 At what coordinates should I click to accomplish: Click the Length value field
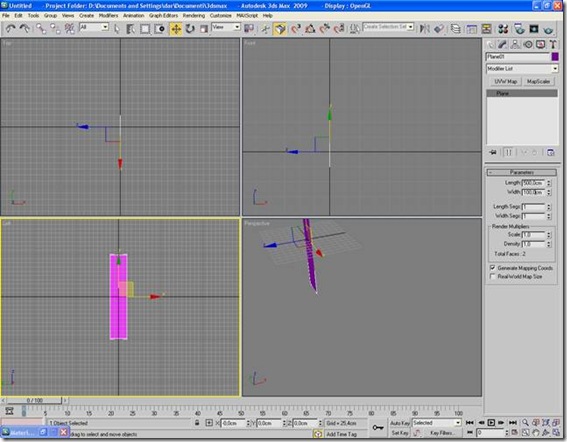[x=533, y=183]
